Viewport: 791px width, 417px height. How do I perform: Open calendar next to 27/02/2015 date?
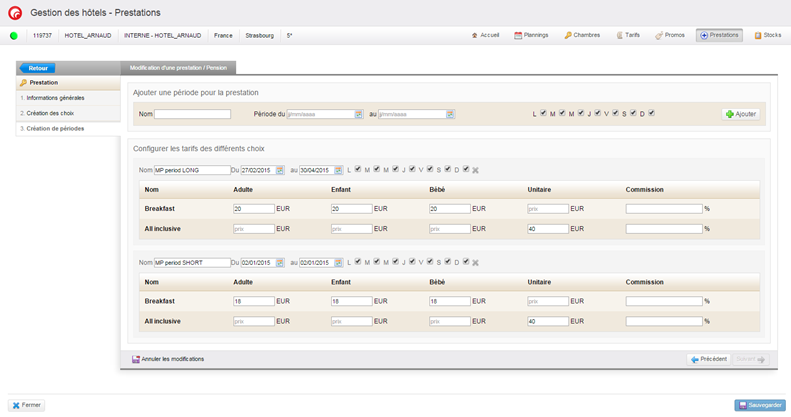[280, 170]
